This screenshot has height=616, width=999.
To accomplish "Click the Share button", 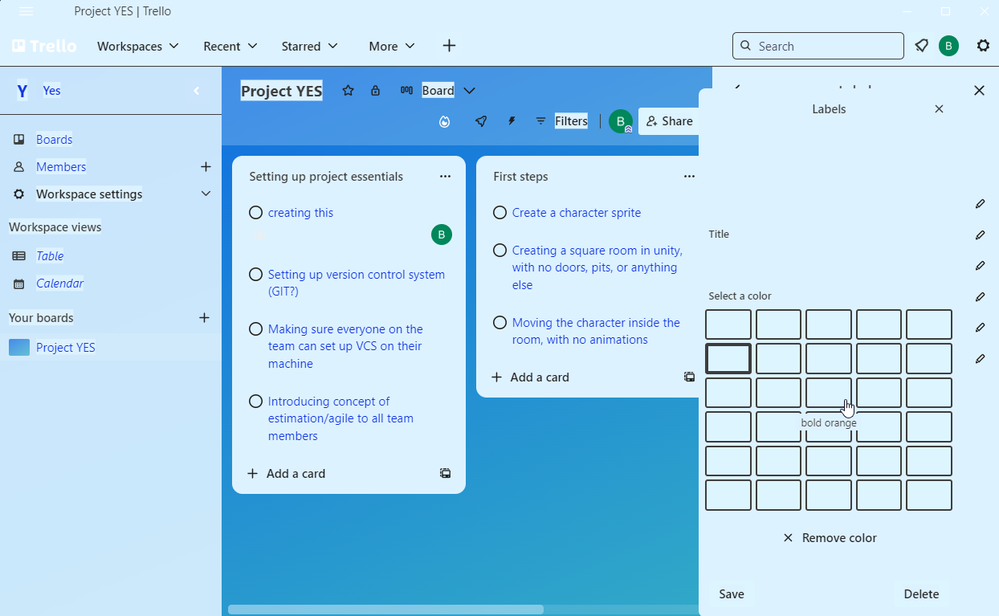I will point(669,121).
